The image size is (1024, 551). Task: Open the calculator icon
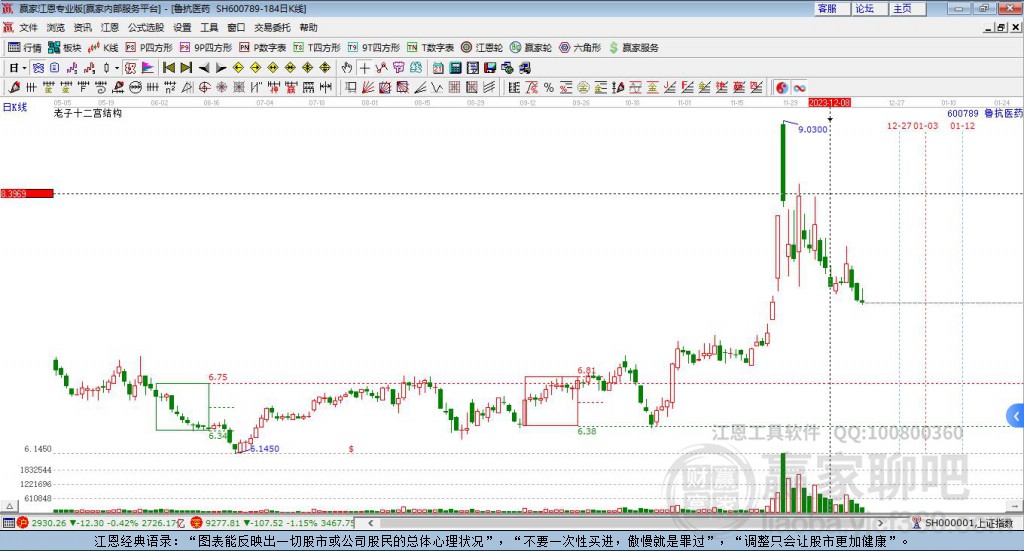click(456, 68)
